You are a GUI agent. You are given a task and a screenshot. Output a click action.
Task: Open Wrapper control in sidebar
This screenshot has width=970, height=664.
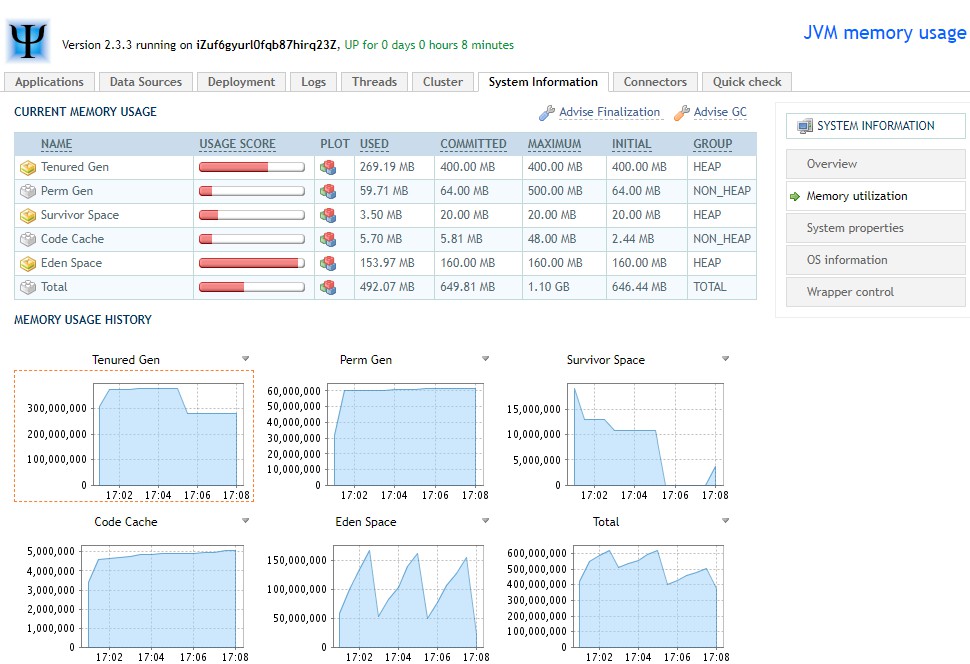click(850, 292)
